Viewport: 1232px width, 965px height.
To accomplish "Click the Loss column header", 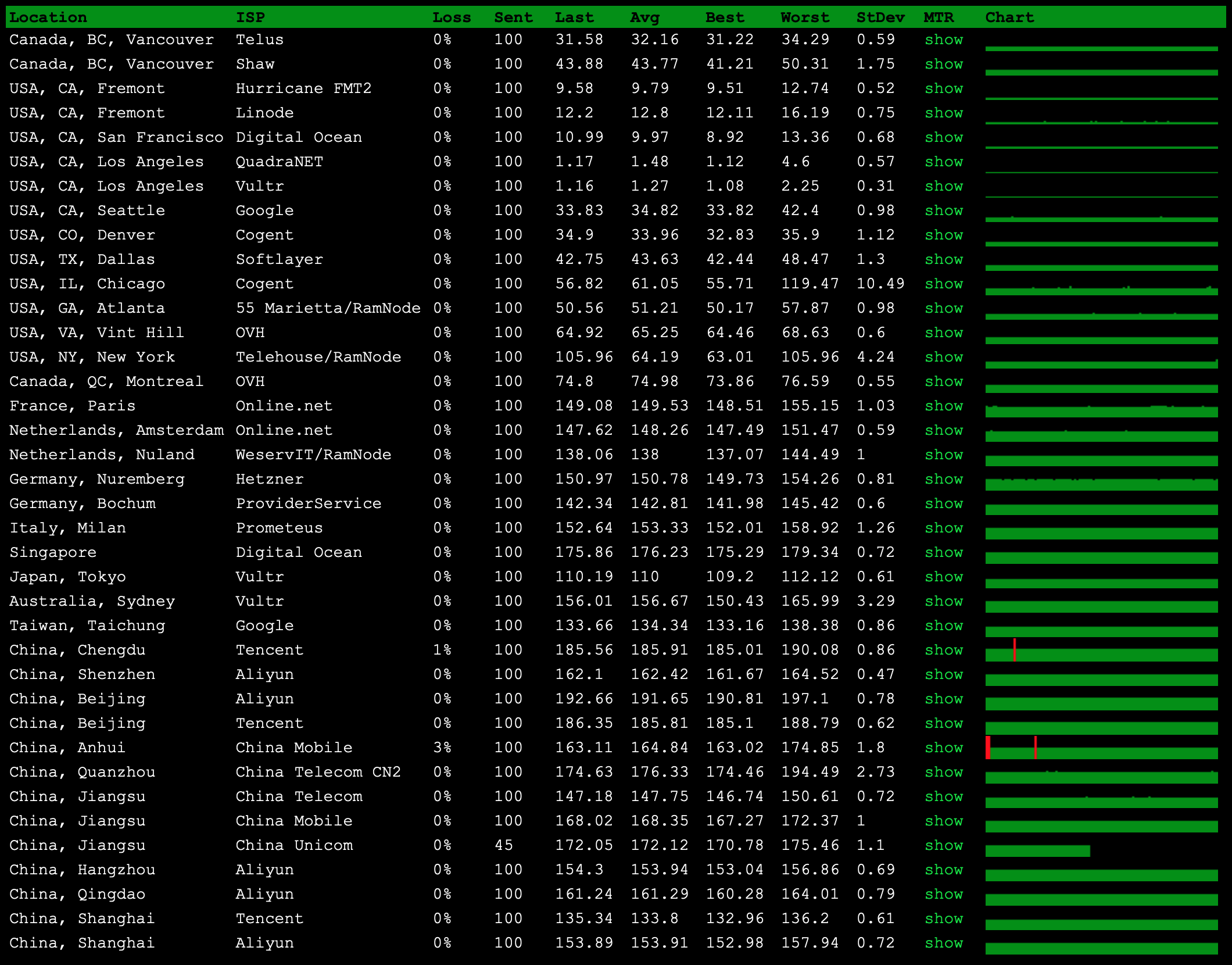I will click(452, 17).
